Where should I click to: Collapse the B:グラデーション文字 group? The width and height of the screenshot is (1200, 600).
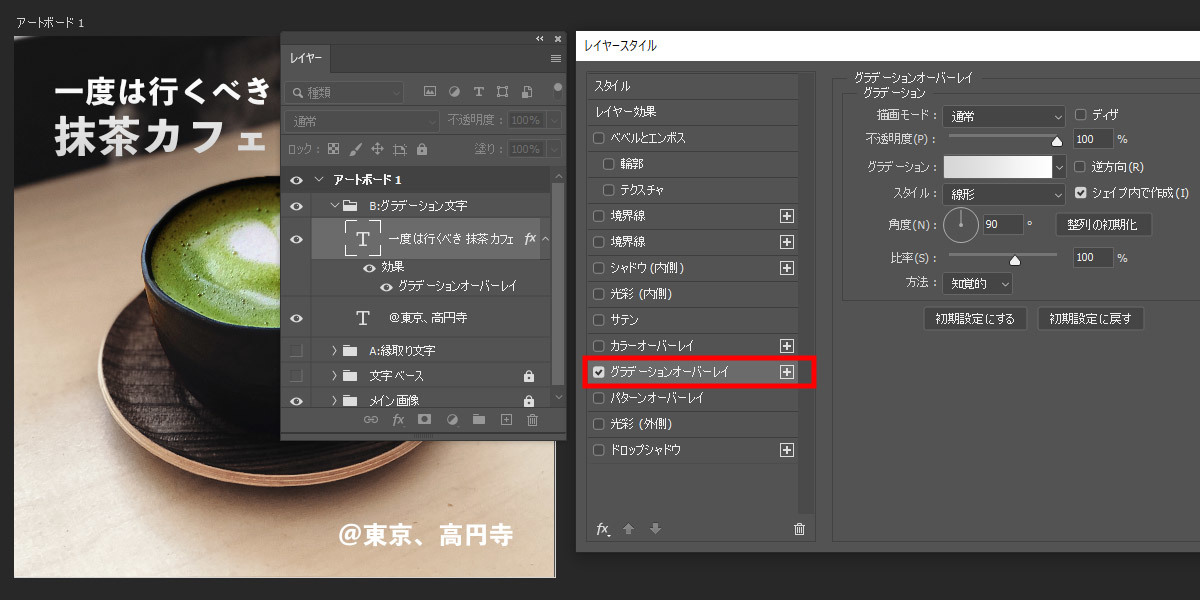click(x=335, y=205)
